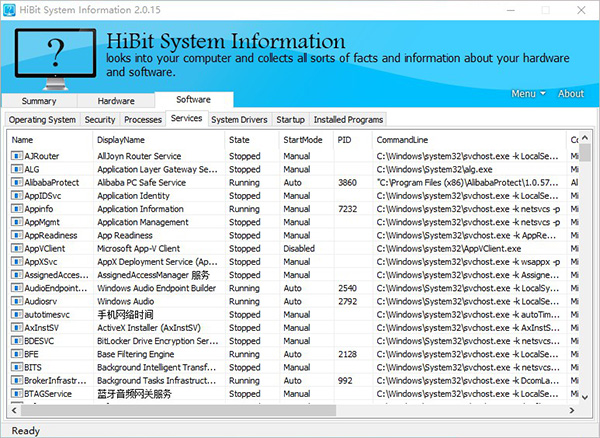Click the icon next to BITS
The image size is (600, 438).
coord(17,367)
